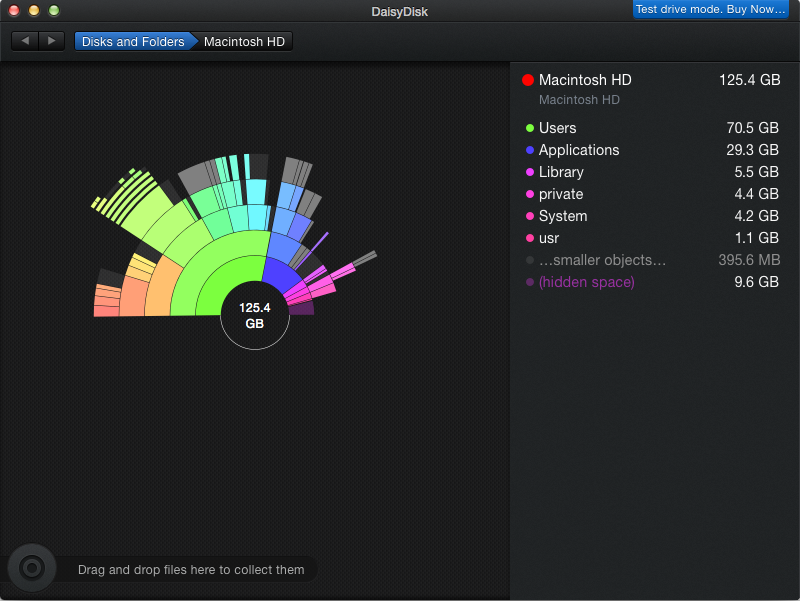800x601 pixels.
Task: Click the pink dot beside private
Action: [x=530, y=194]
